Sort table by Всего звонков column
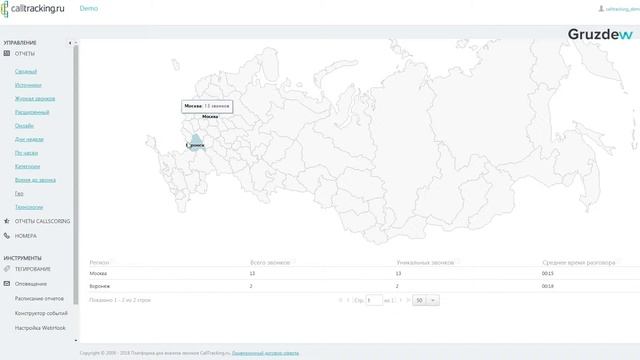This screenshot has height=360, width=640. pos(270,262)
